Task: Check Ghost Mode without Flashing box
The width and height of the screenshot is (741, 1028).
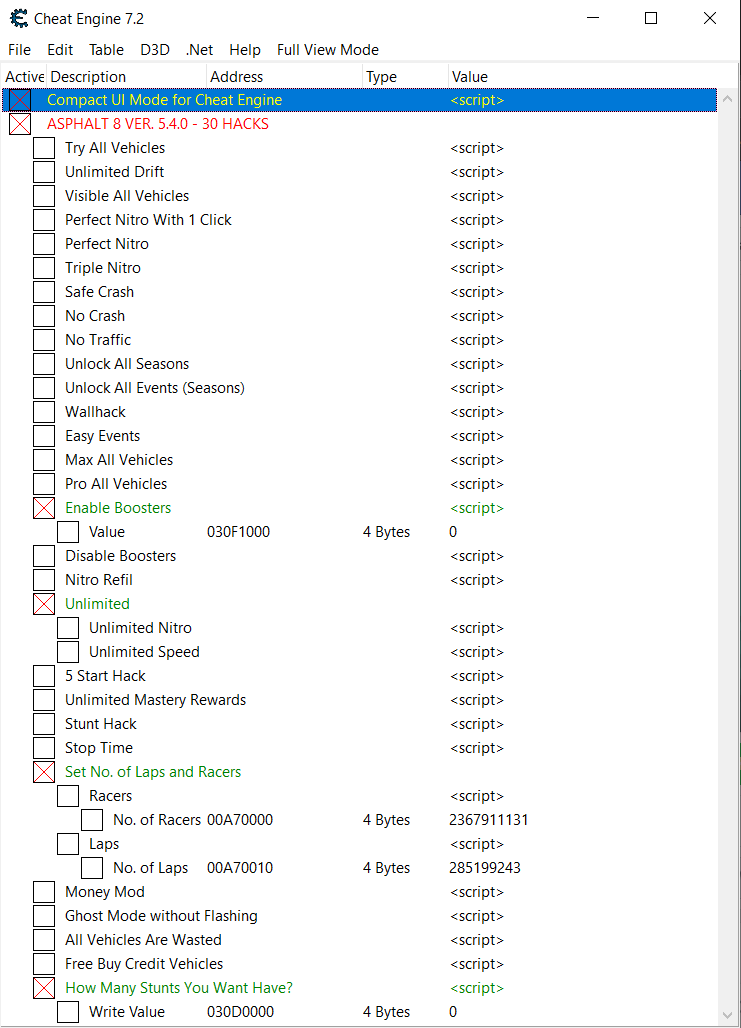Action: click(x=44, y=916)
